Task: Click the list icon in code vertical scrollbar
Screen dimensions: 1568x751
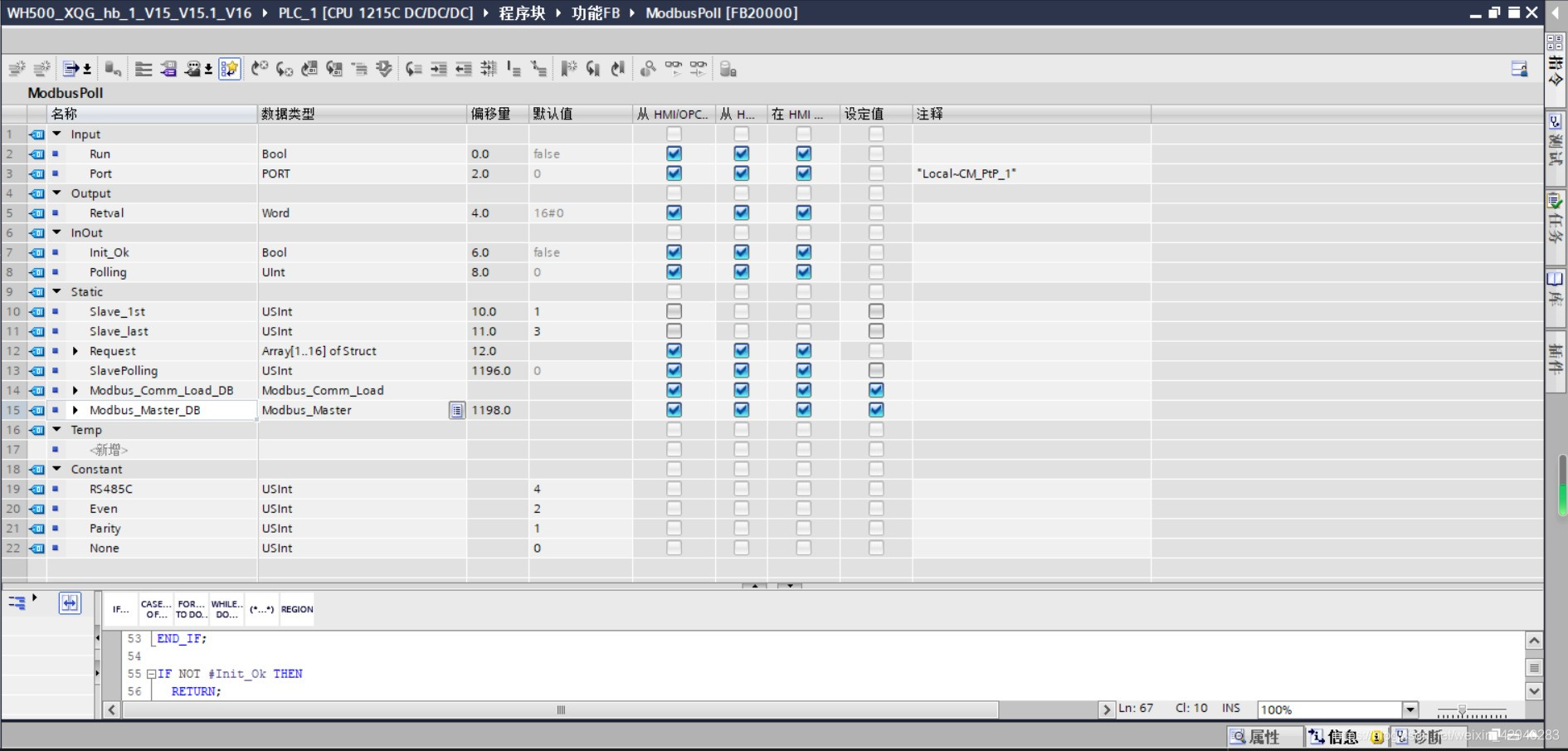Action: [1534, 668]
